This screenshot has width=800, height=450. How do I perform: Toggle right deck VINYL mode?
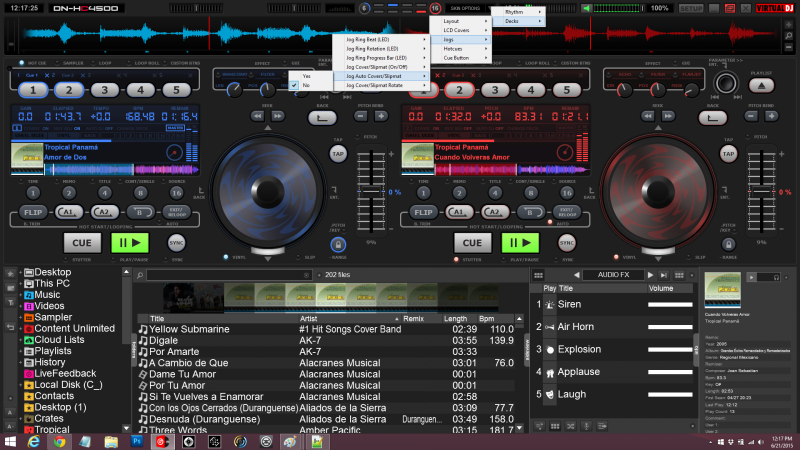coord(616,257)
